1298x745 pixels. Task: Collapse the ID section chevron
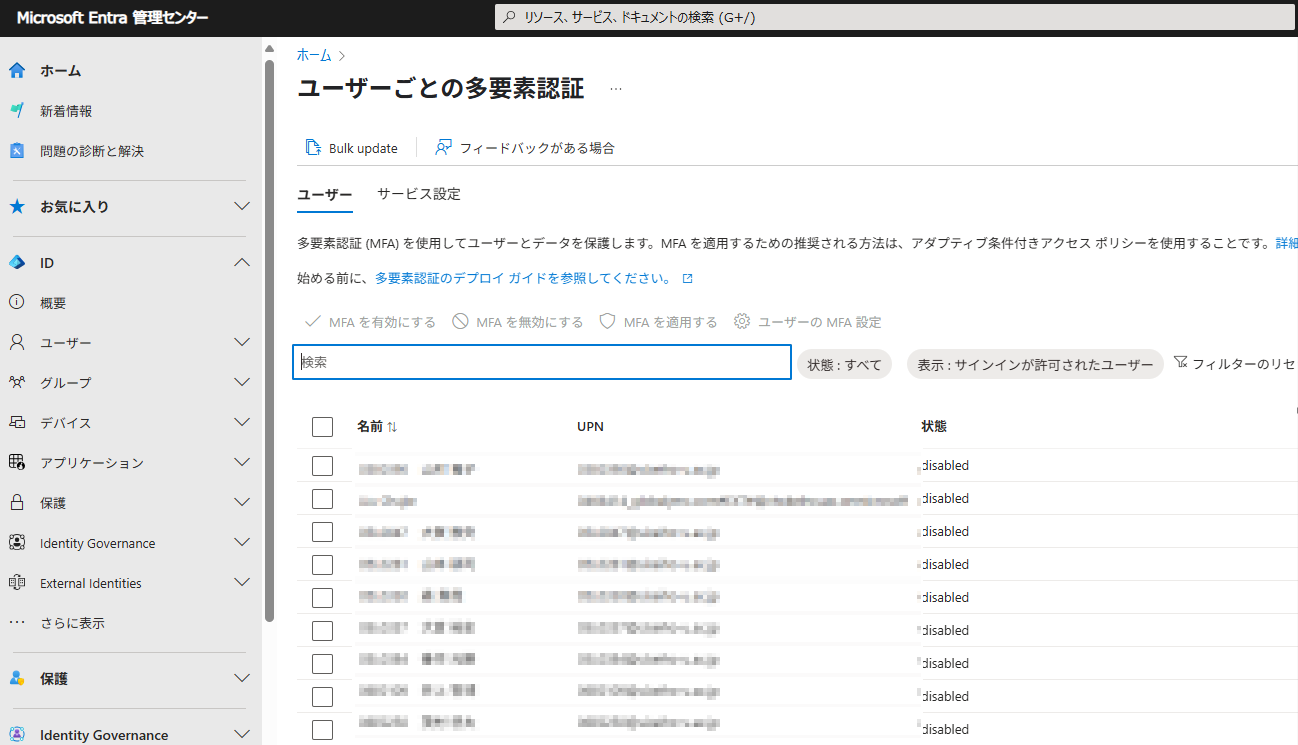241,262
